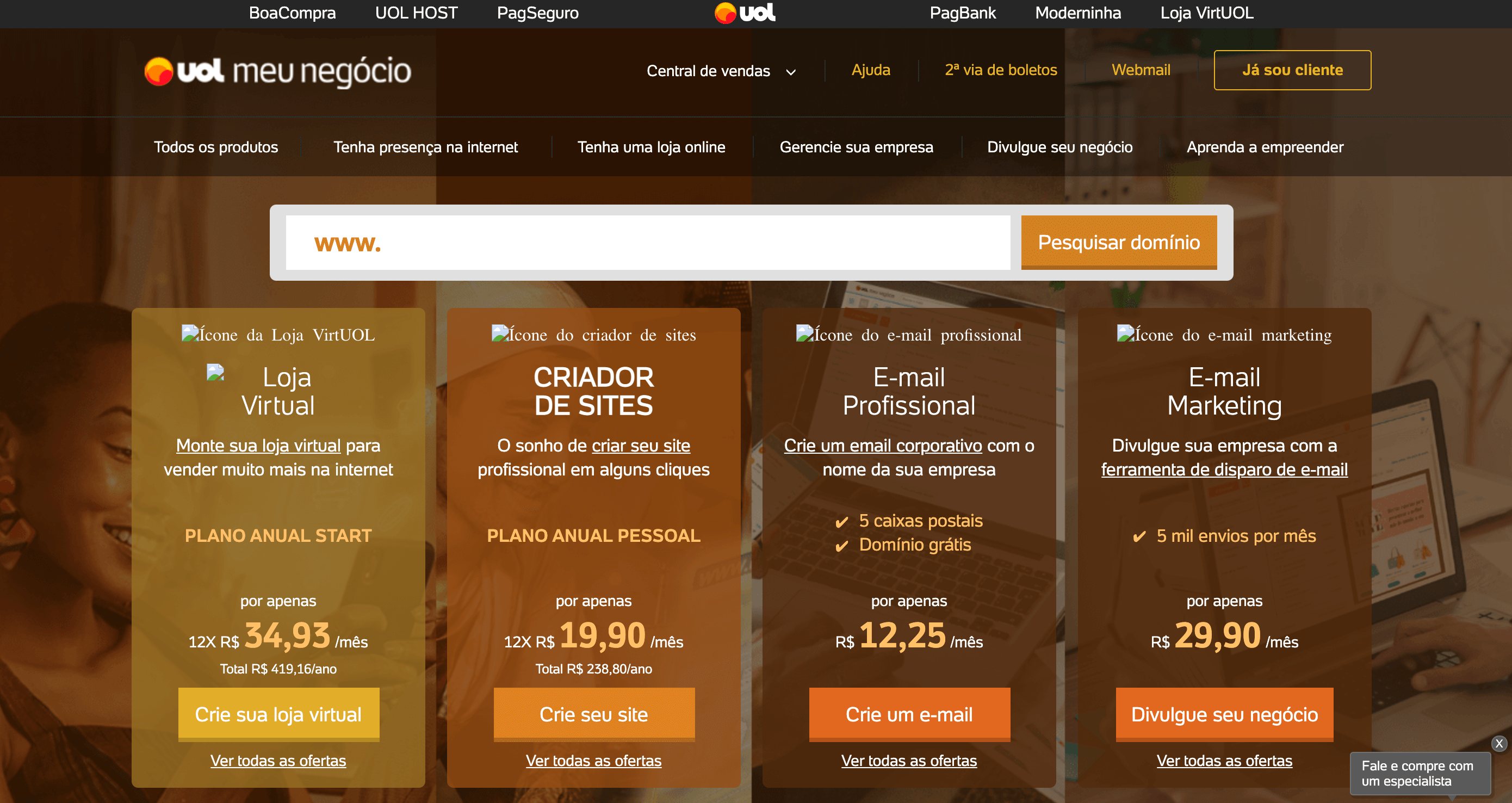The width and height of the screenshot is (1512, 803).
Task: Open Gerencie sua empresa menu
Action: click(x=857, y=147)
